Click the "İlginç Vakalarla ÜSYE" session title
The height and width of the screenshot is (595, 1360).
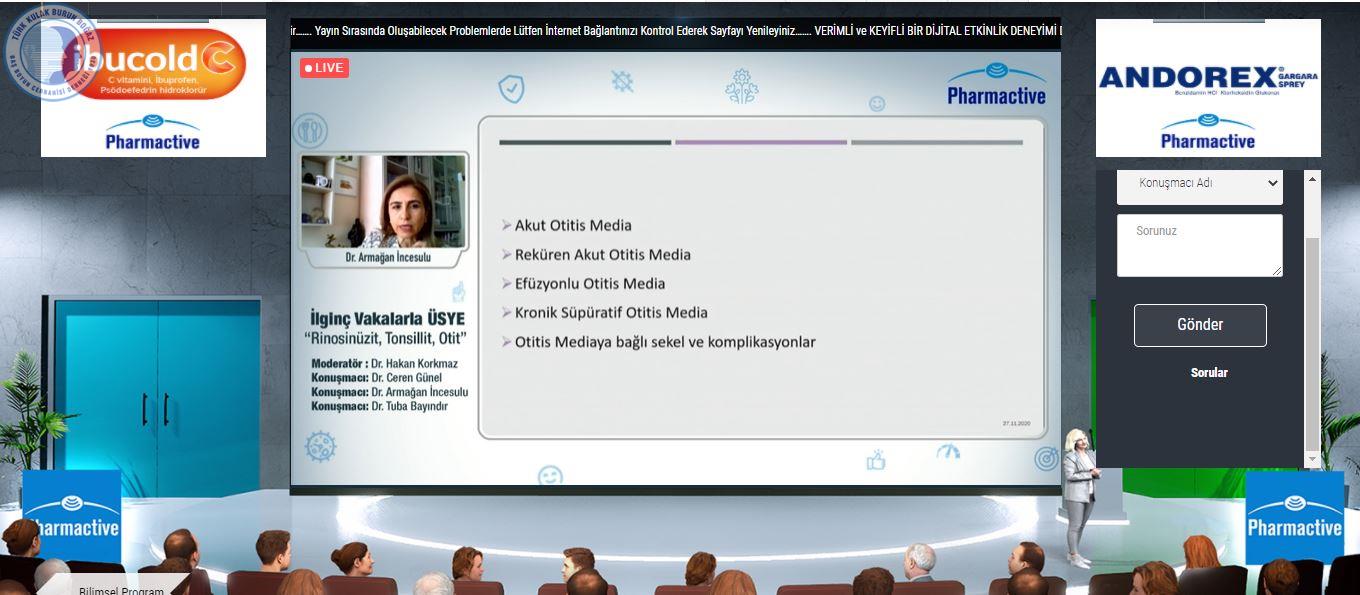pos(387,319)
